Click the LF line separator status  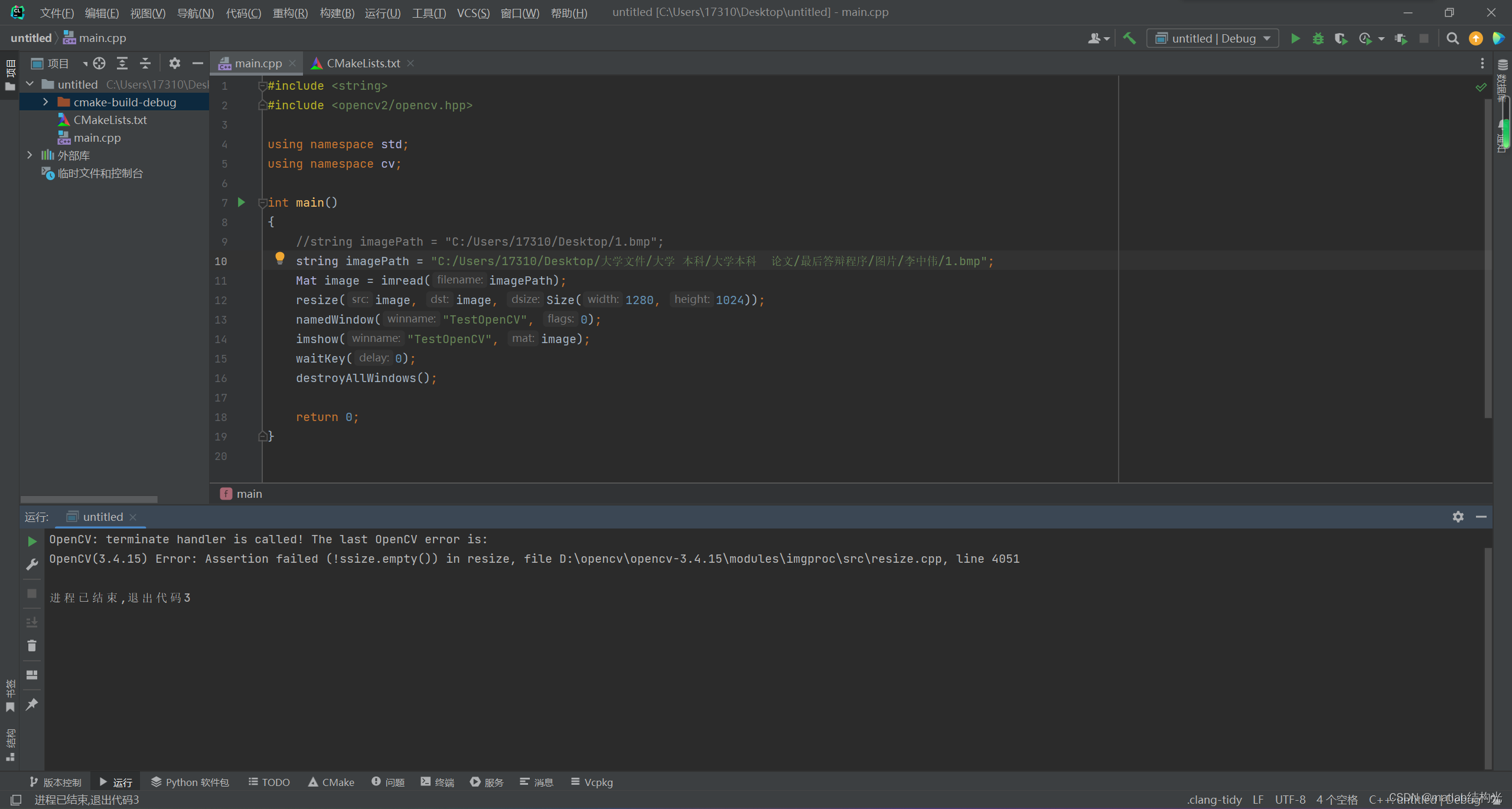(x=1258, y=800)
